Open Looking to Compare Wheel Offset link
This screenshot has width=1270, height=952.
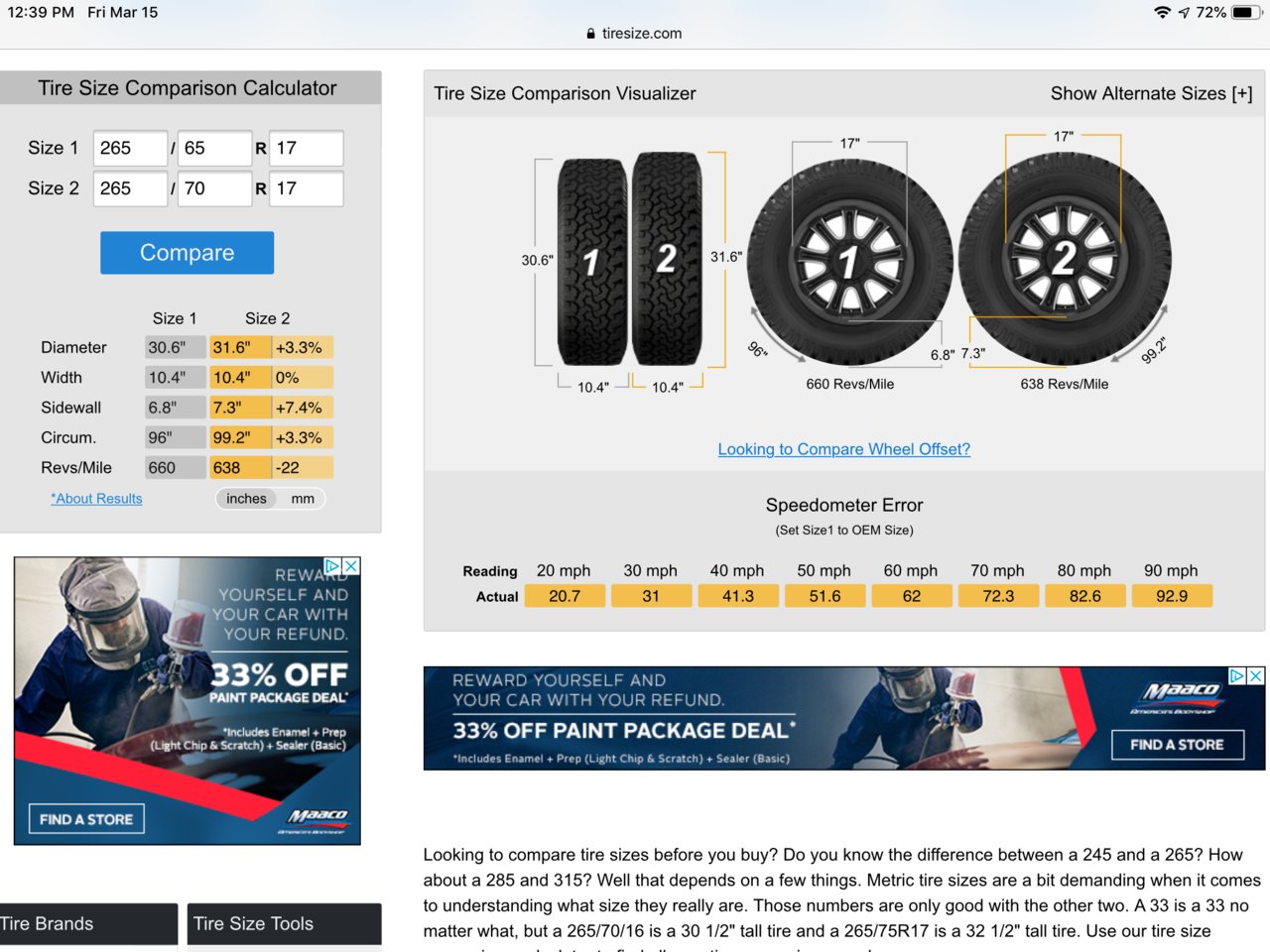(x=844, y=449)
